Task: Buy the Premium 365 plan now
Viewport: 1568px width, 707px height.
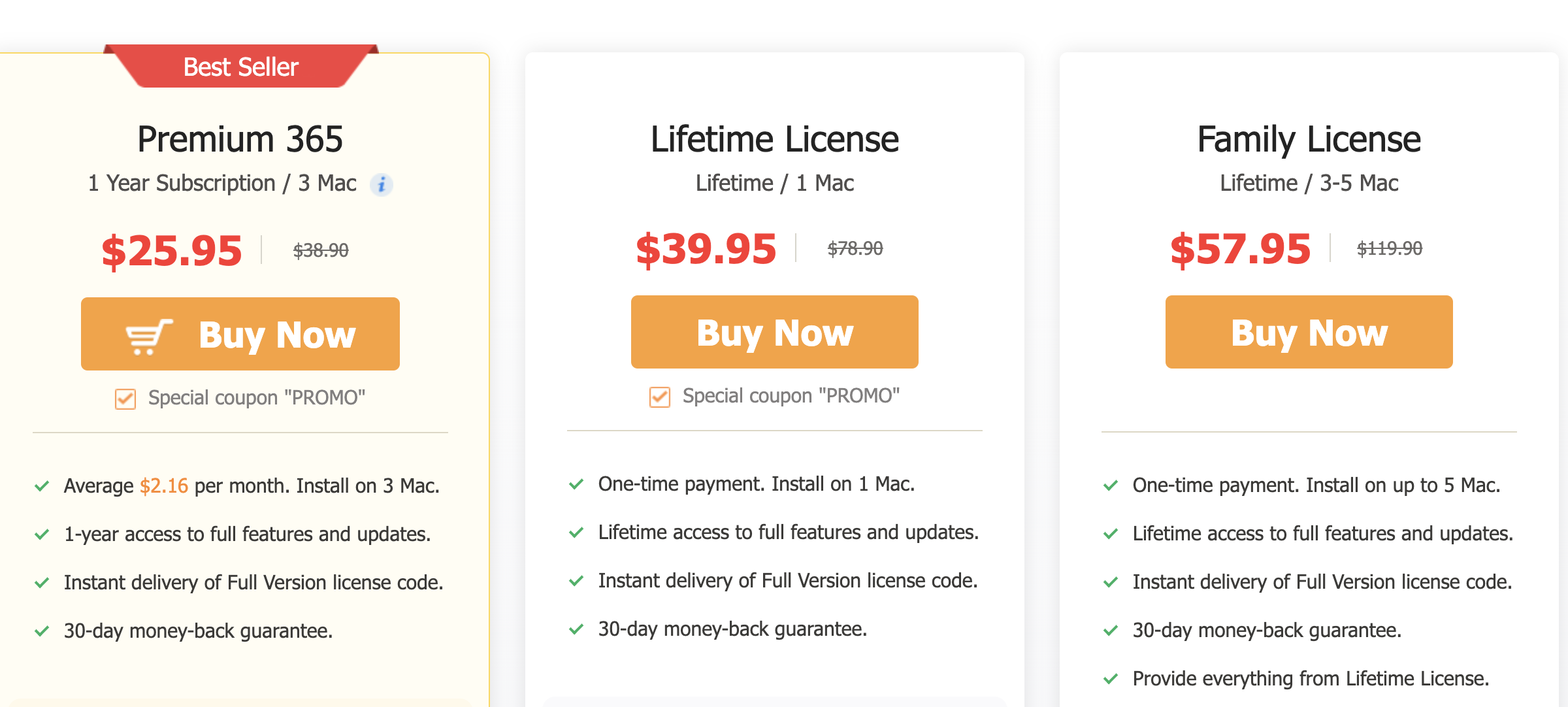Action: point(240,334)
